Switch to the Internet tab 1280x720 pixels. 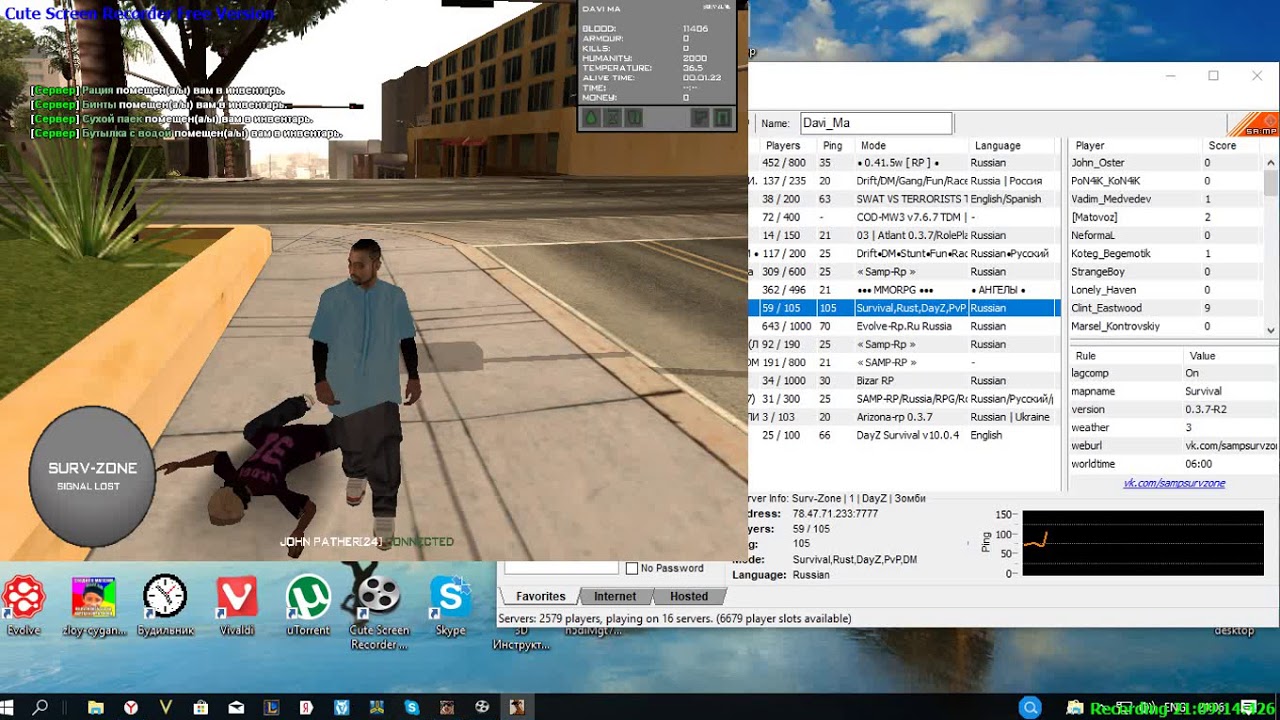pos(615,596)
